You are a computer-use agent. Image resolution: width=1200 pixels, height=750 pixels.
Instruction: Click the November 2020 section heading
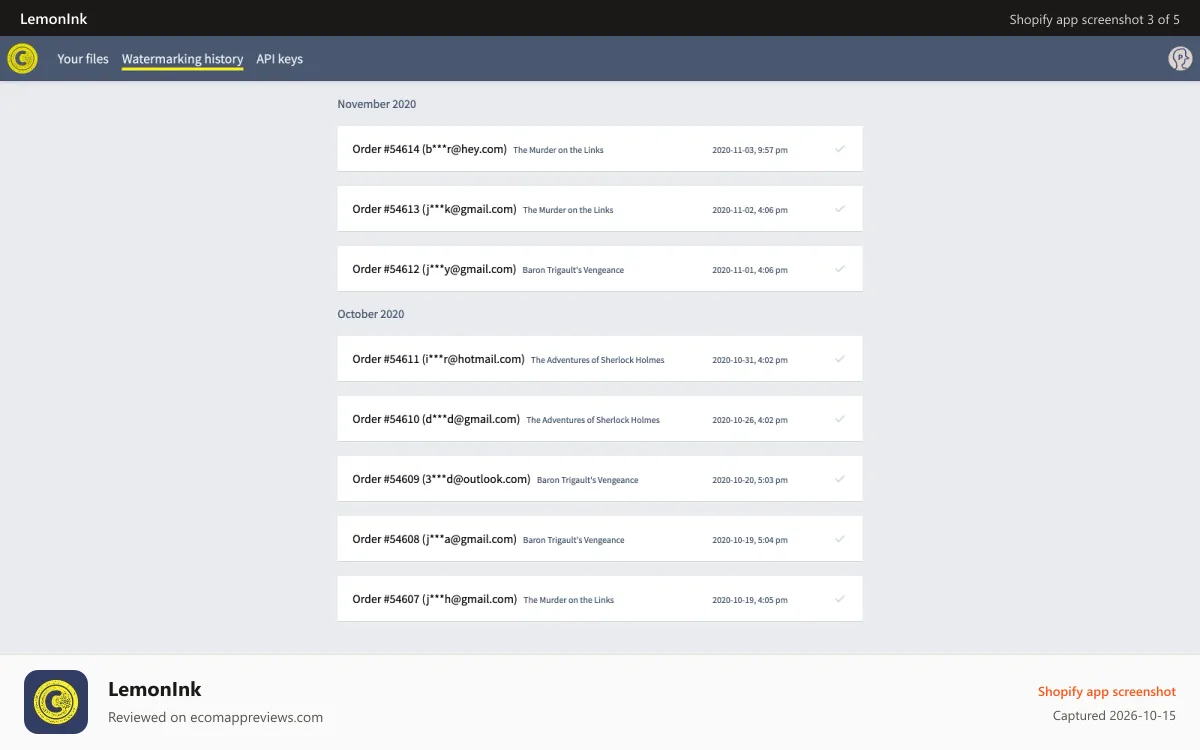377,104
